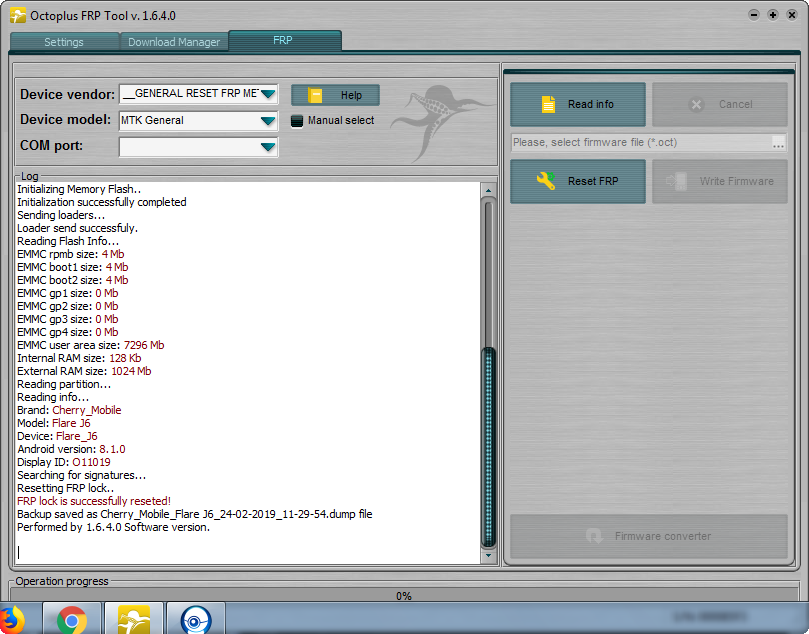The width and height of the screenshot is (809, 634).
Task: Minimize the Octoplus window
Action: point(754,15)
